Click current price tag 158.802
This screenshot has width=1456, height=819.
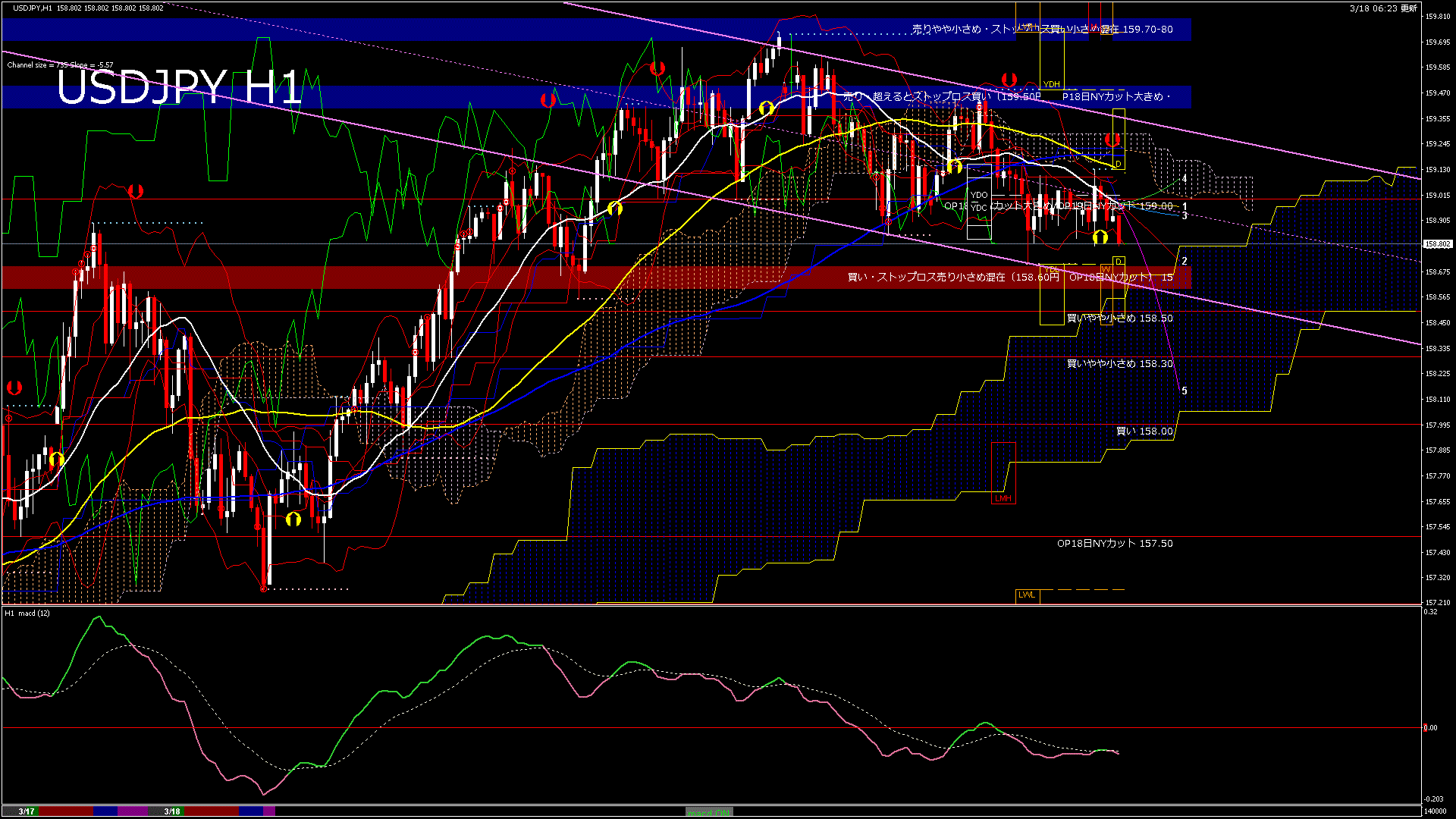coord(1438,244)
